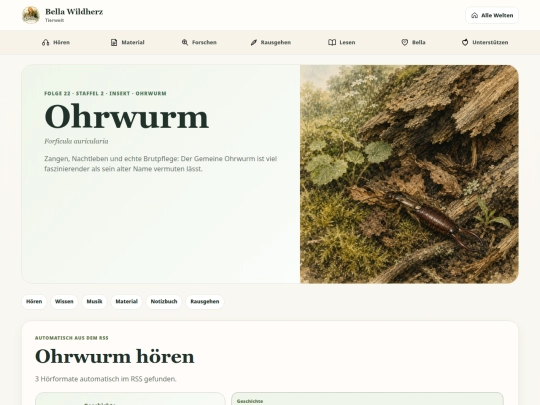Select the Material section chip below the hero

click(126, 302)
